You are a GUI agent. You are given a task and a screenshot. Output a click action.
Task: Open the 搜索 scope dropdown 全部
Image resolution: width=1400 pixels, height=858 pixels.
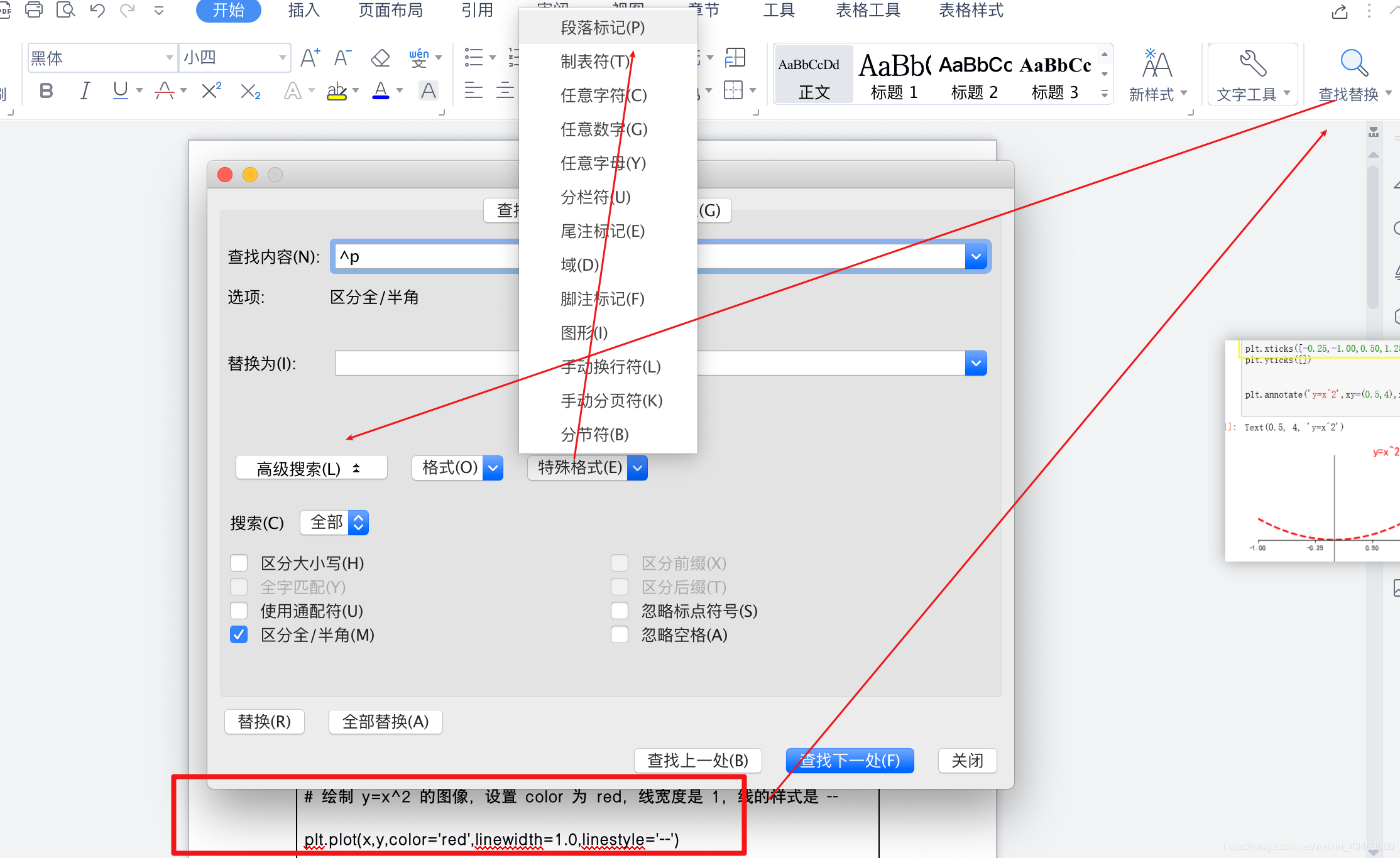tap(334, 523)
